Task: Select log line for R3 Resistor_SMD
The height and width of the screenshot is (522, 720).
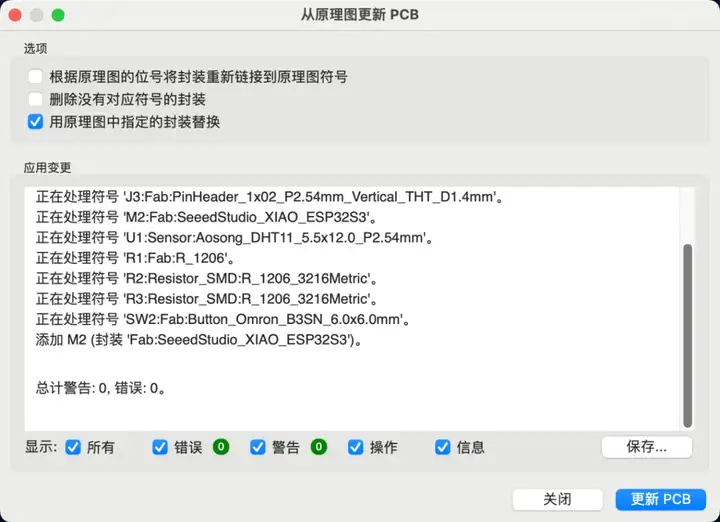Action: (x=207, y=299)
